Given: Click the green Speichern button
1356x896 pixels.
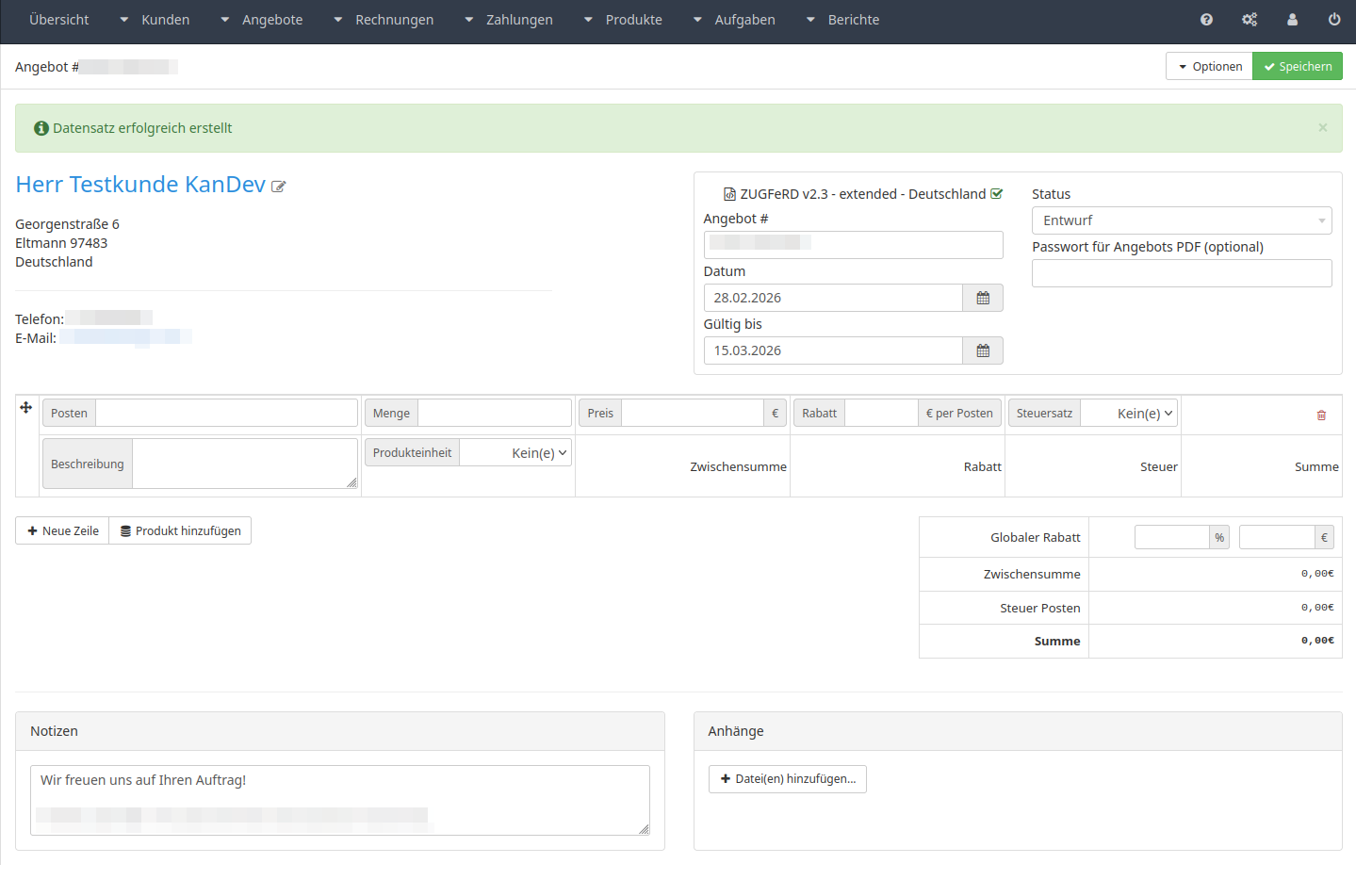Looking at the screenshot, I should (1297, 67).
